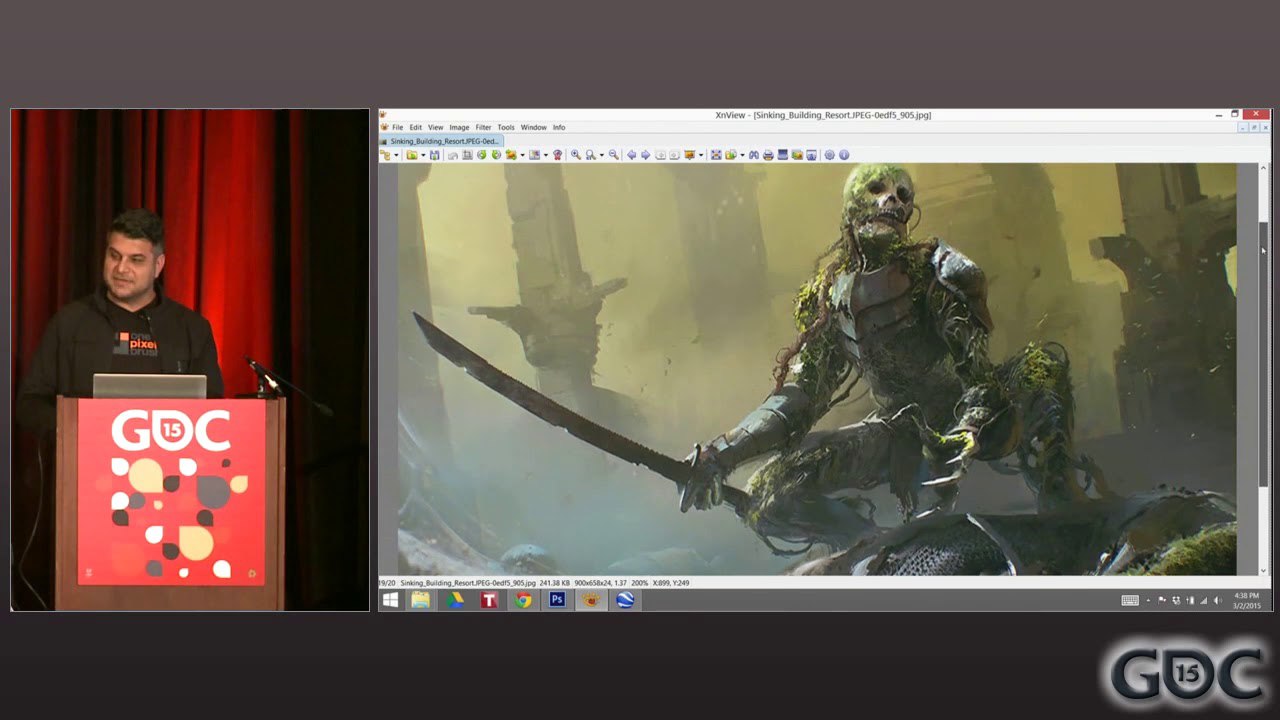The image size is (1280, 720).
Task: Open the Windows Start button
Action: coord(390,600)
